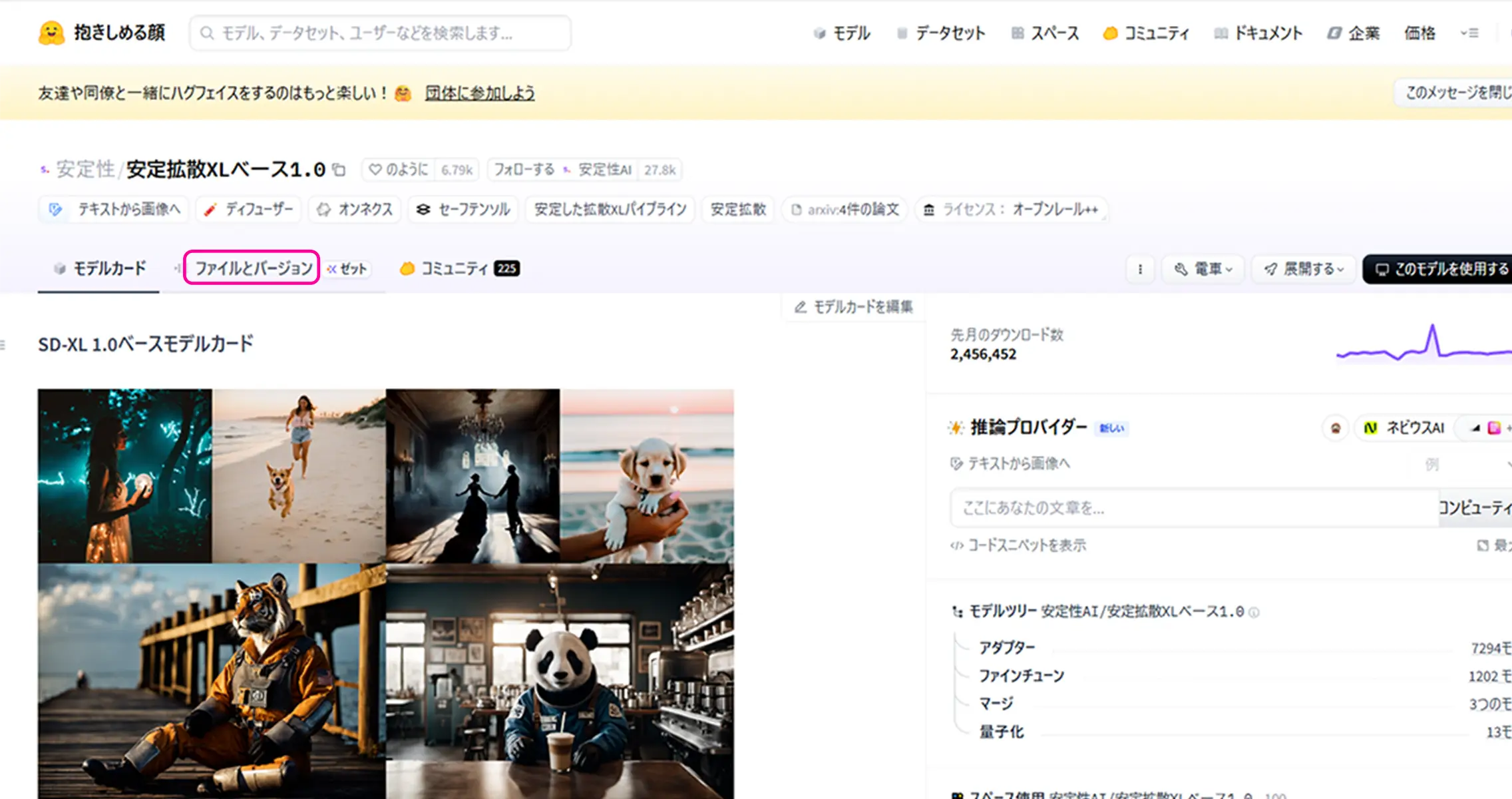
Task: Click info icon beside モデルツリー title
Action: tap(1254, 613)
